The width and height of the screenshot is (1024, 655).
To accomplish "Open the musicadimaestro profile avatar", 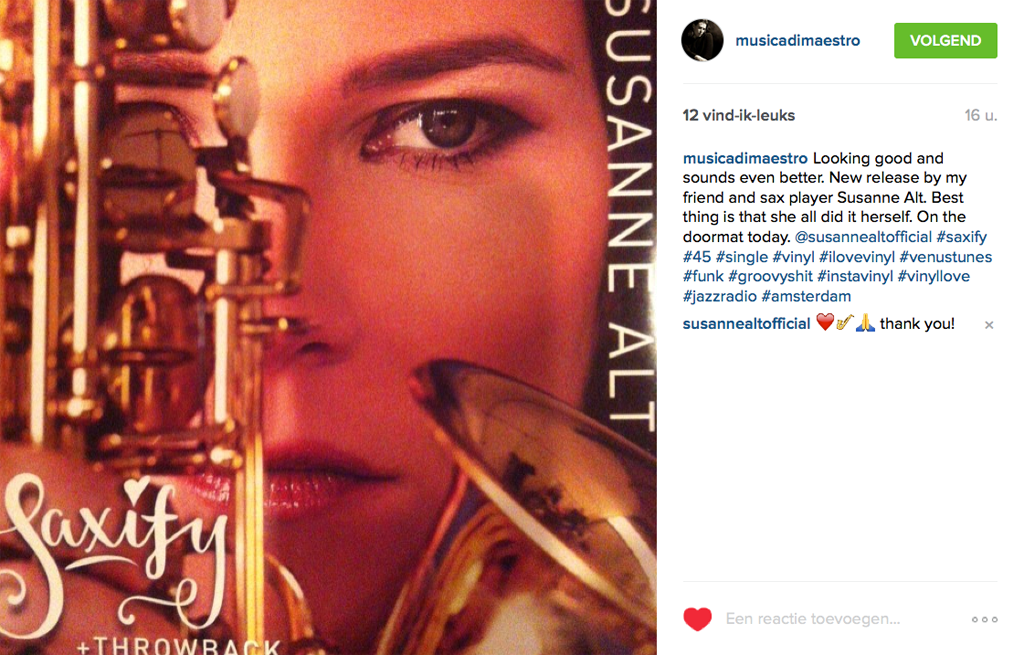I will pos(702,40).
